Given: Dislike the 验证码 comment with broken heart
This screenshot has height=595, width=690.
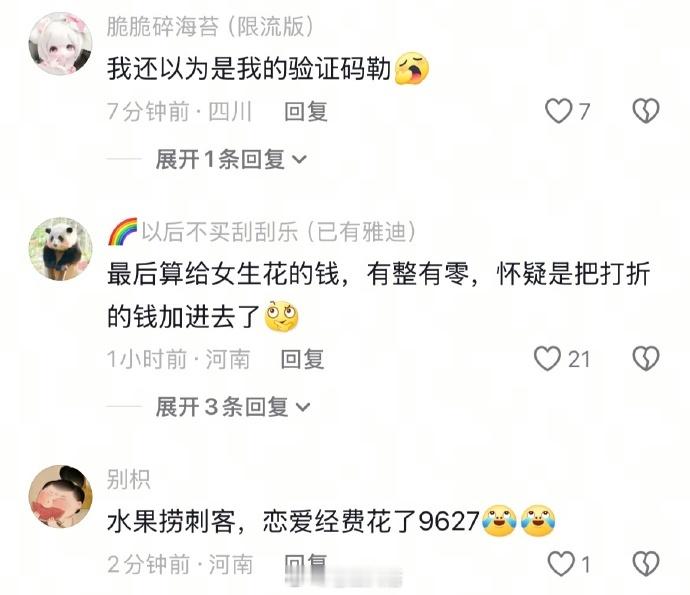Looking at the screenshot, I should 646,111.
